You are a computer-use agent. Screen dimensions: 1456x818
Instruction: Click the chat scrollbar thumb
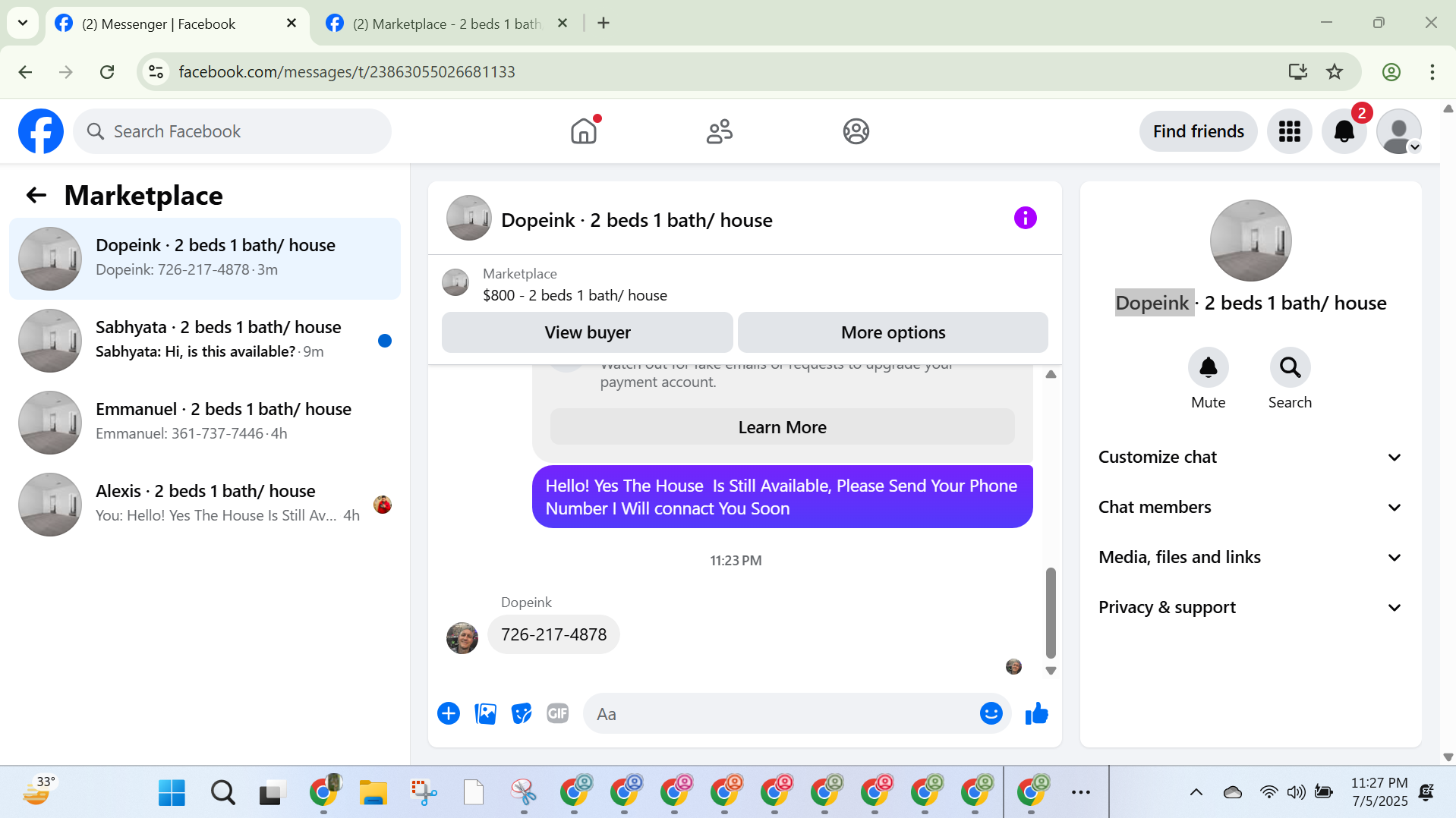point(1051,612)
